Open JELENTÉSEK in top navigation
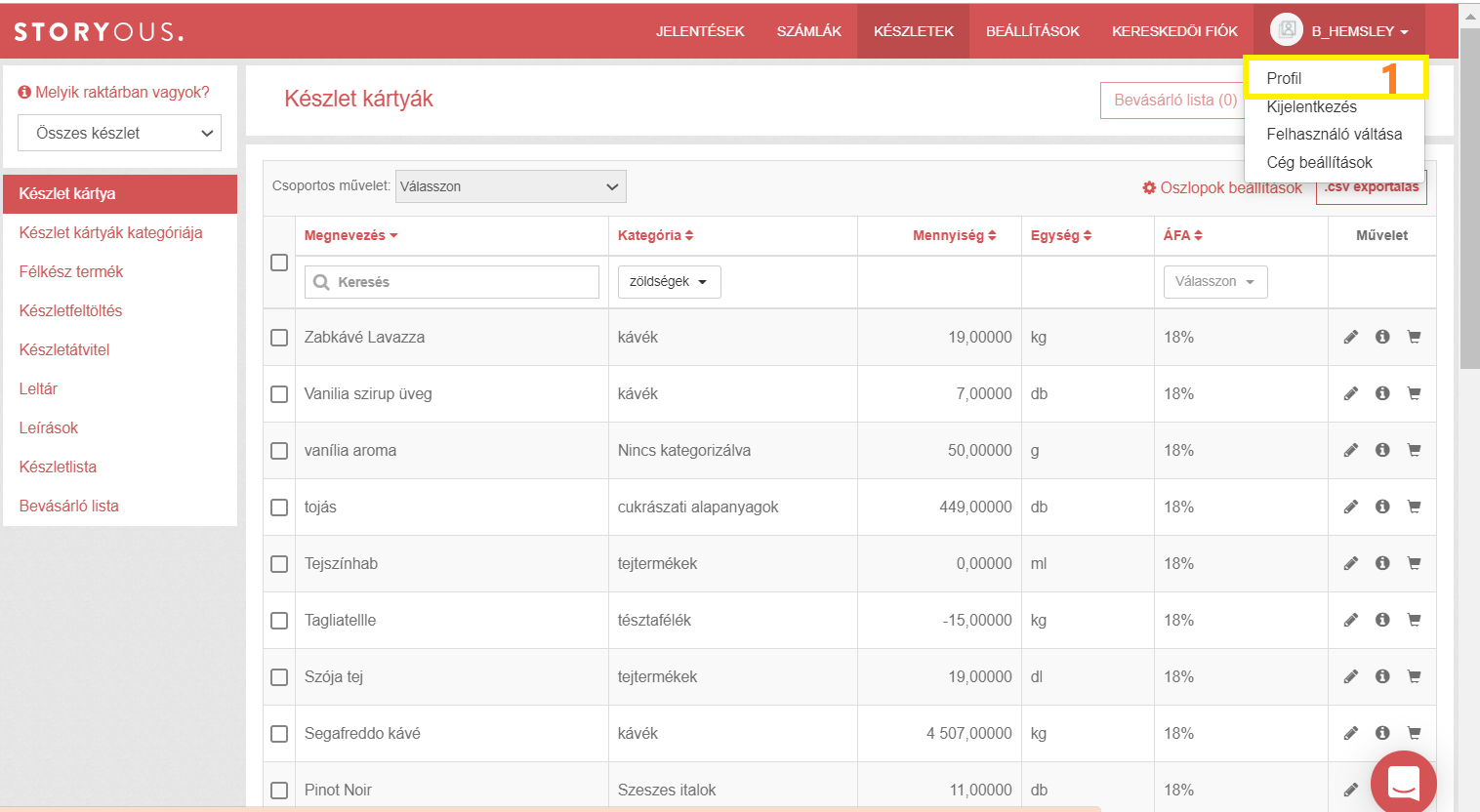The width and height of the screenshot is (1480, 812). pos(700,31)
